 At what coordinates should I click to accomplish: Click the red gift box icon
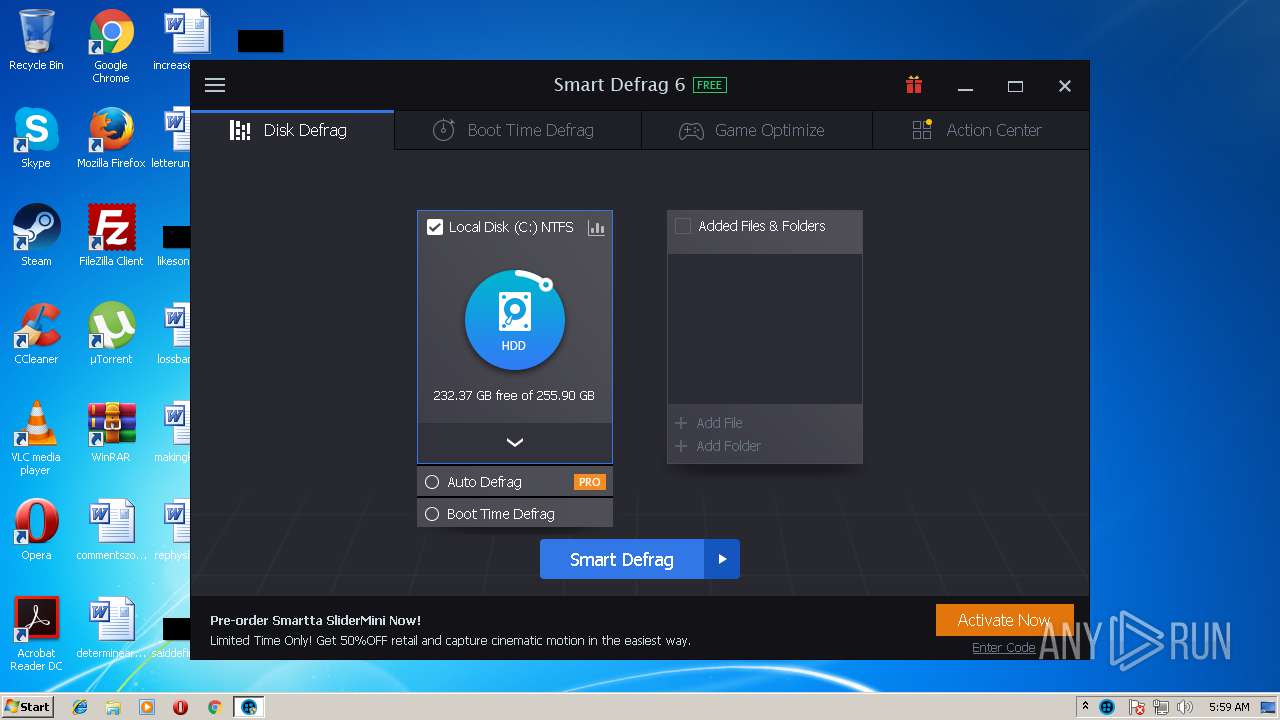(x=914, y=85)
